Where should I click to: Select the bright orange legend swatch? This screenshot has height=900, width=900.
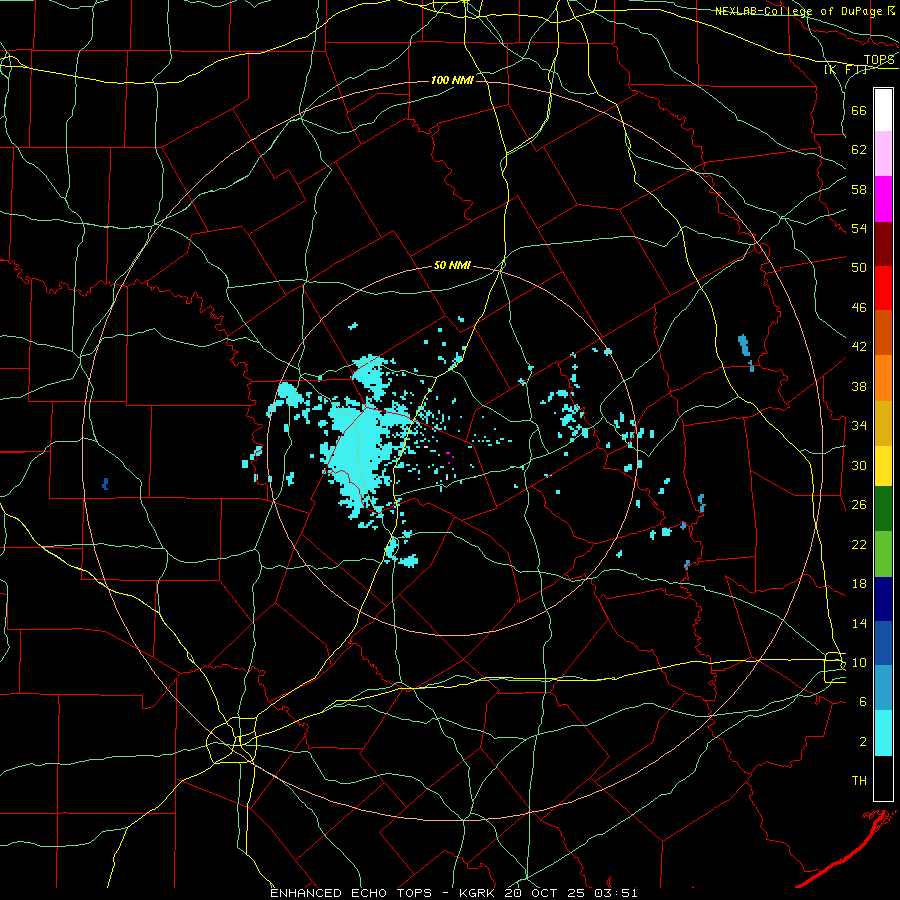point(883,378)
